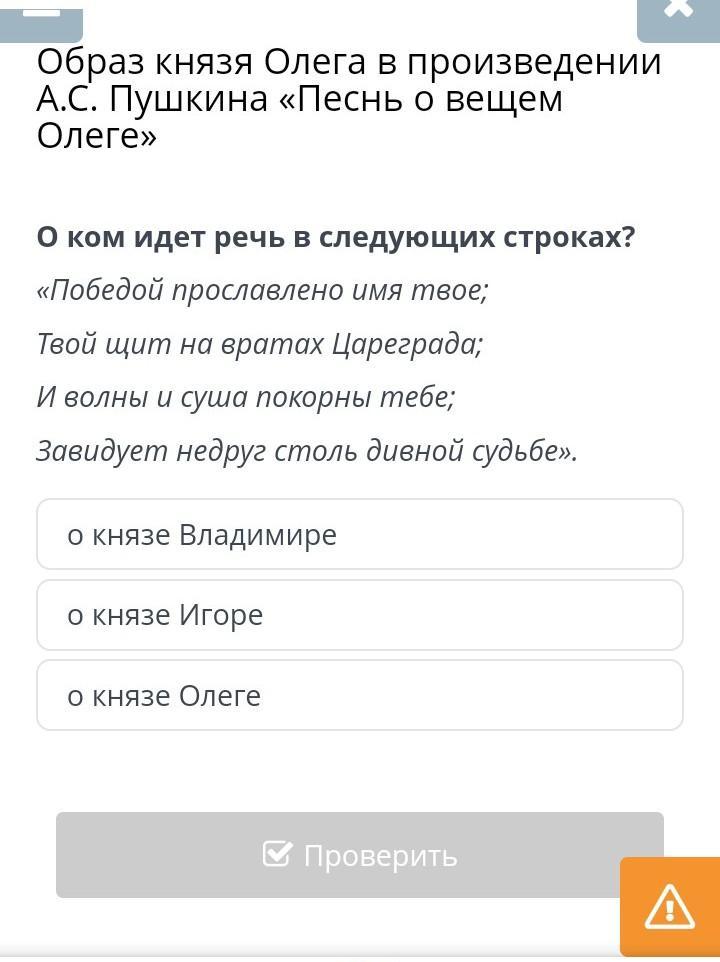Click the line «Победой прославлено имя твое»
Screen dimensions: 720x962
point(262,291)
